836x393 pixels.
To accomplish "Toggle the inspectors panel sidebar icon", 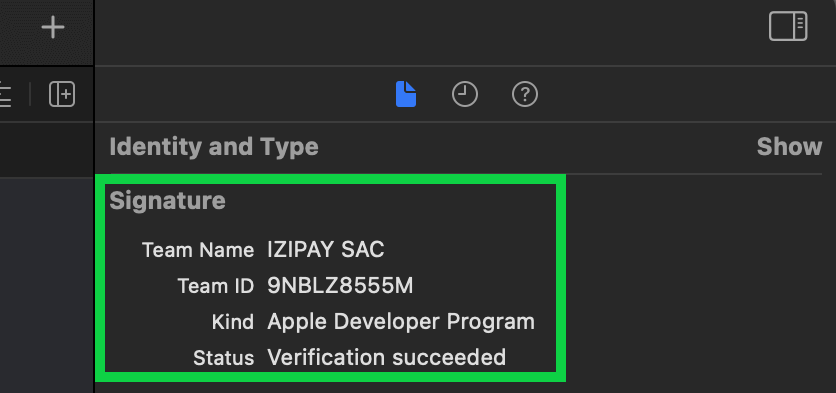I will point(788,27).
